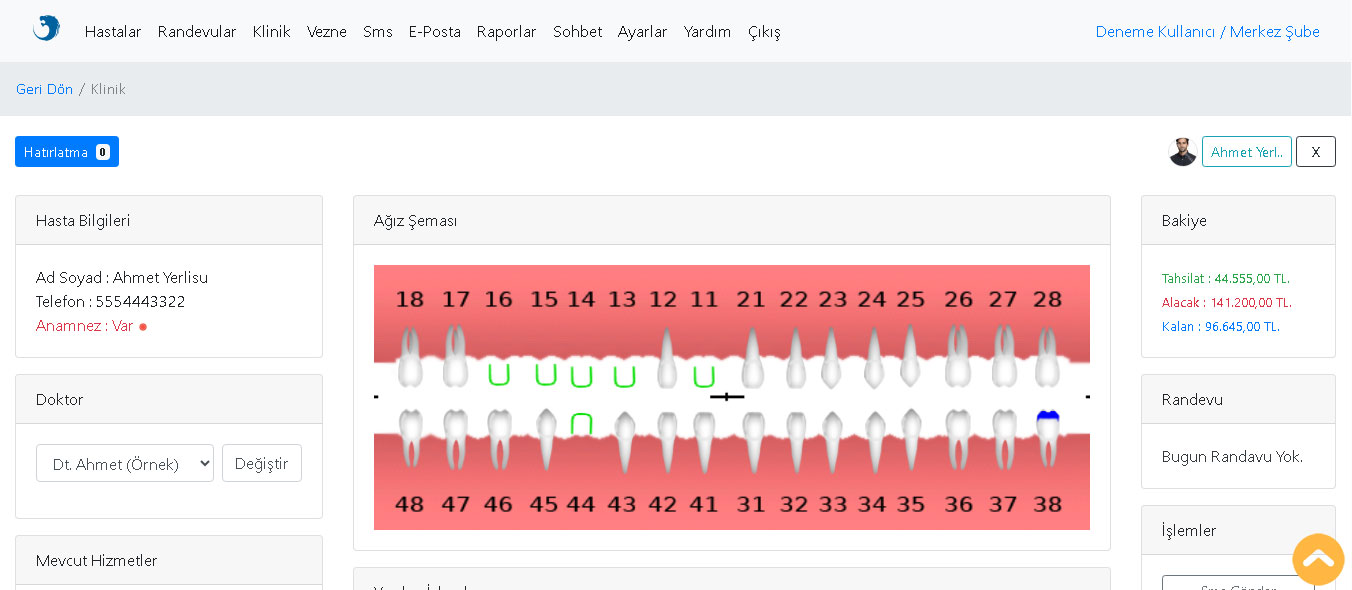Image resolution: width=1352 pixels, height=590 pixels.
Task: Open the Raporlar menu
Action: pyautogui.click(x=507, y=32)
